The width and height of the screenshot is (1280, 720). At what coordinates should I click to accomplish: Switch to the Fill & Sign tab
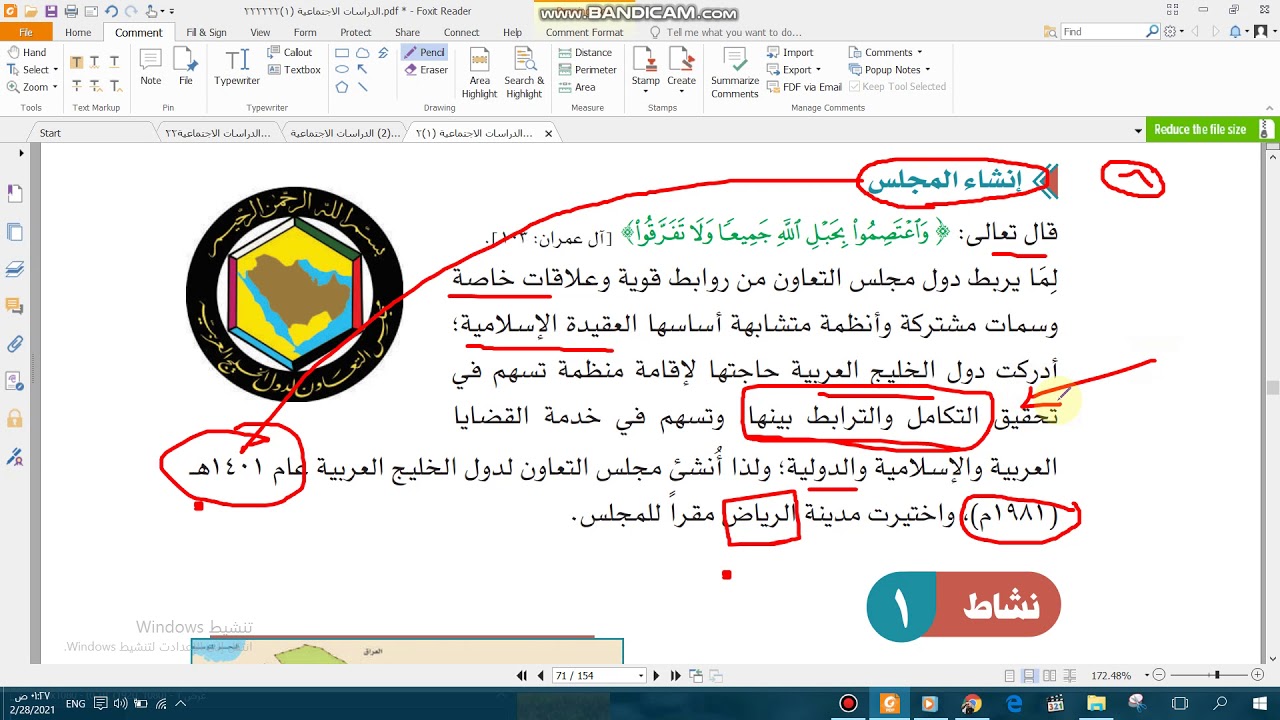click(x=206, y=32)
